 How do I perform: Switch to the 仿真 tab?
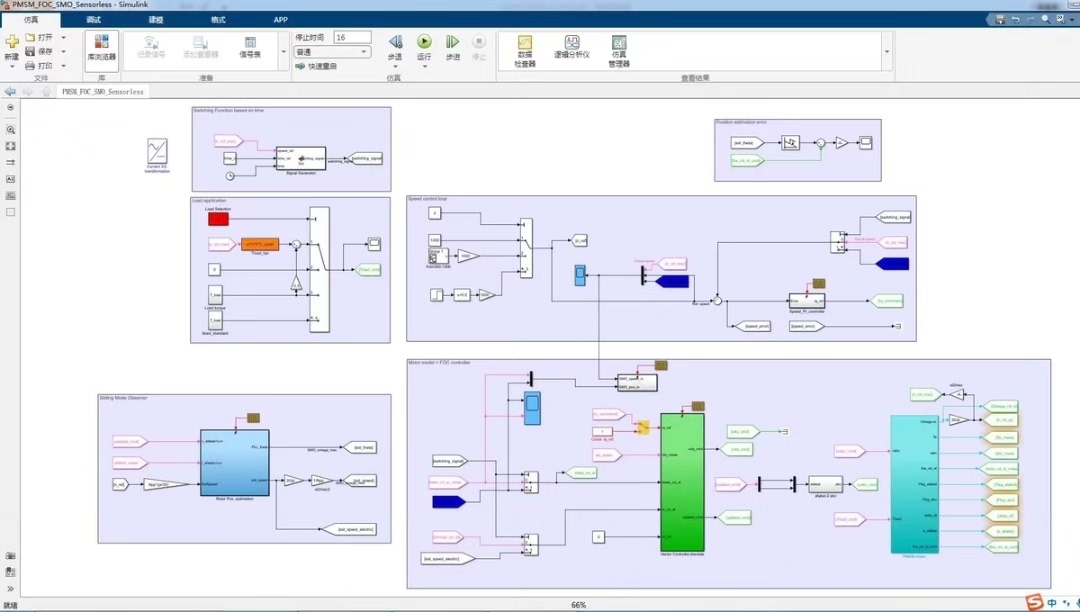click(31, 20)
